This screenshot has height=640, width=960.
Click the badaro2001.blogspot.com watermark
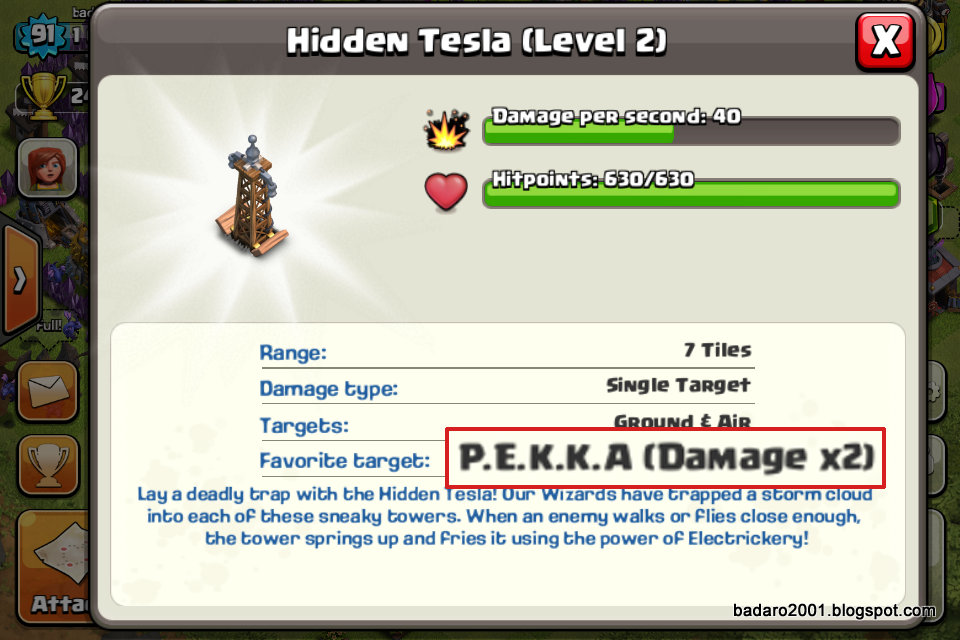(x=834, y=610)
